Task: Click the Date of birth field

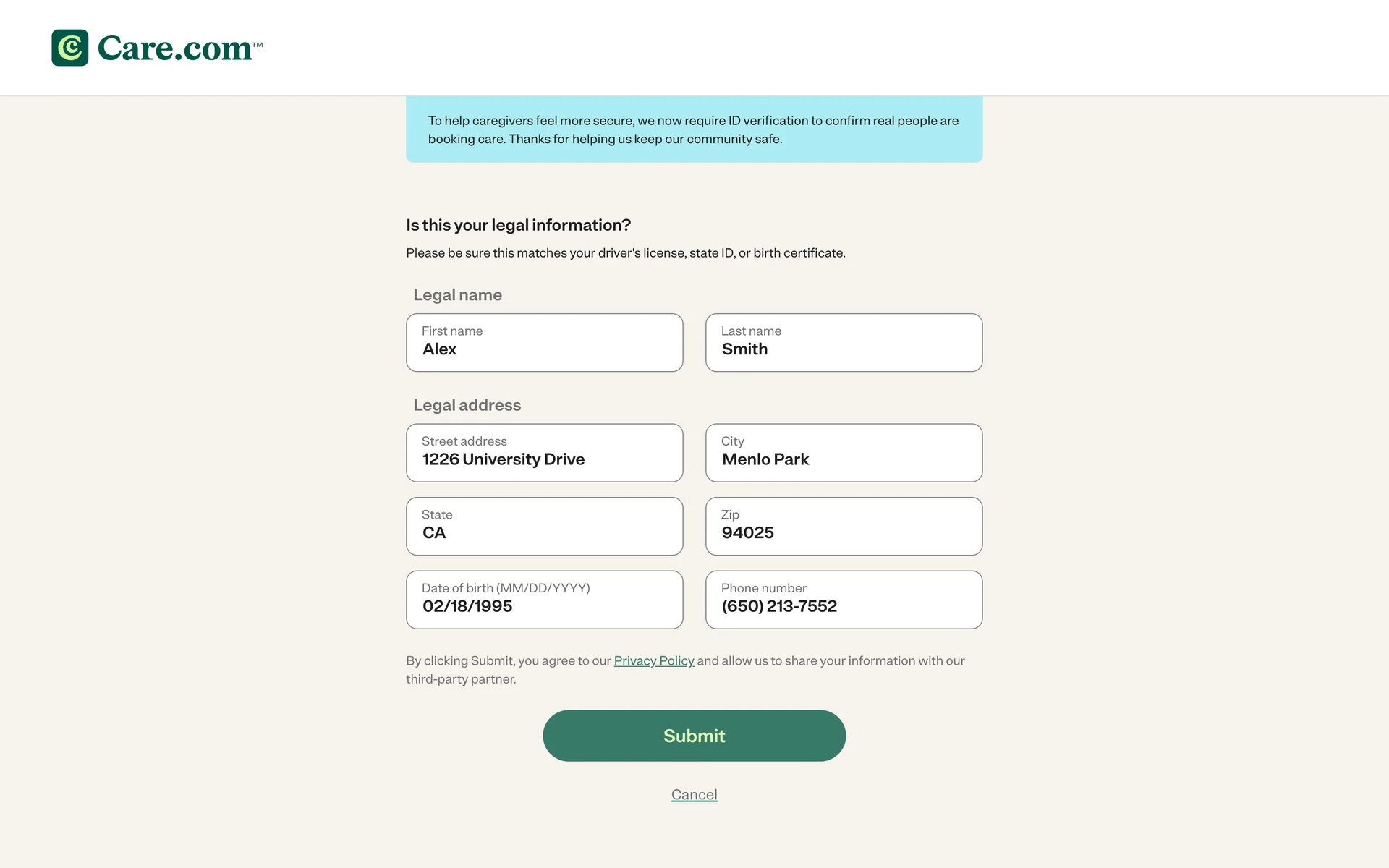Action: pos(544,600)
